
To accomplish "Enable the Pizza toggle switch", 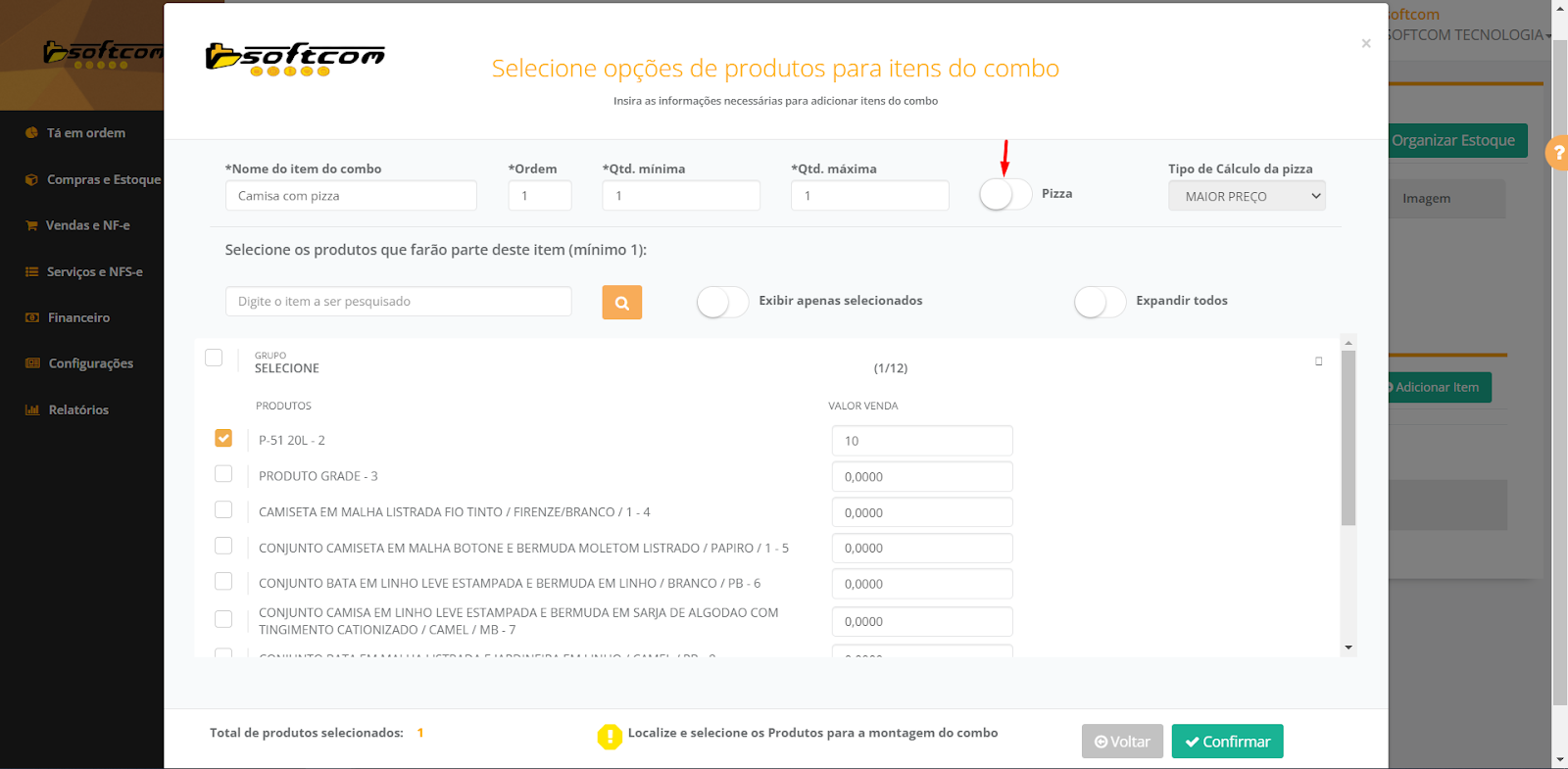I will click(1005, 194).
